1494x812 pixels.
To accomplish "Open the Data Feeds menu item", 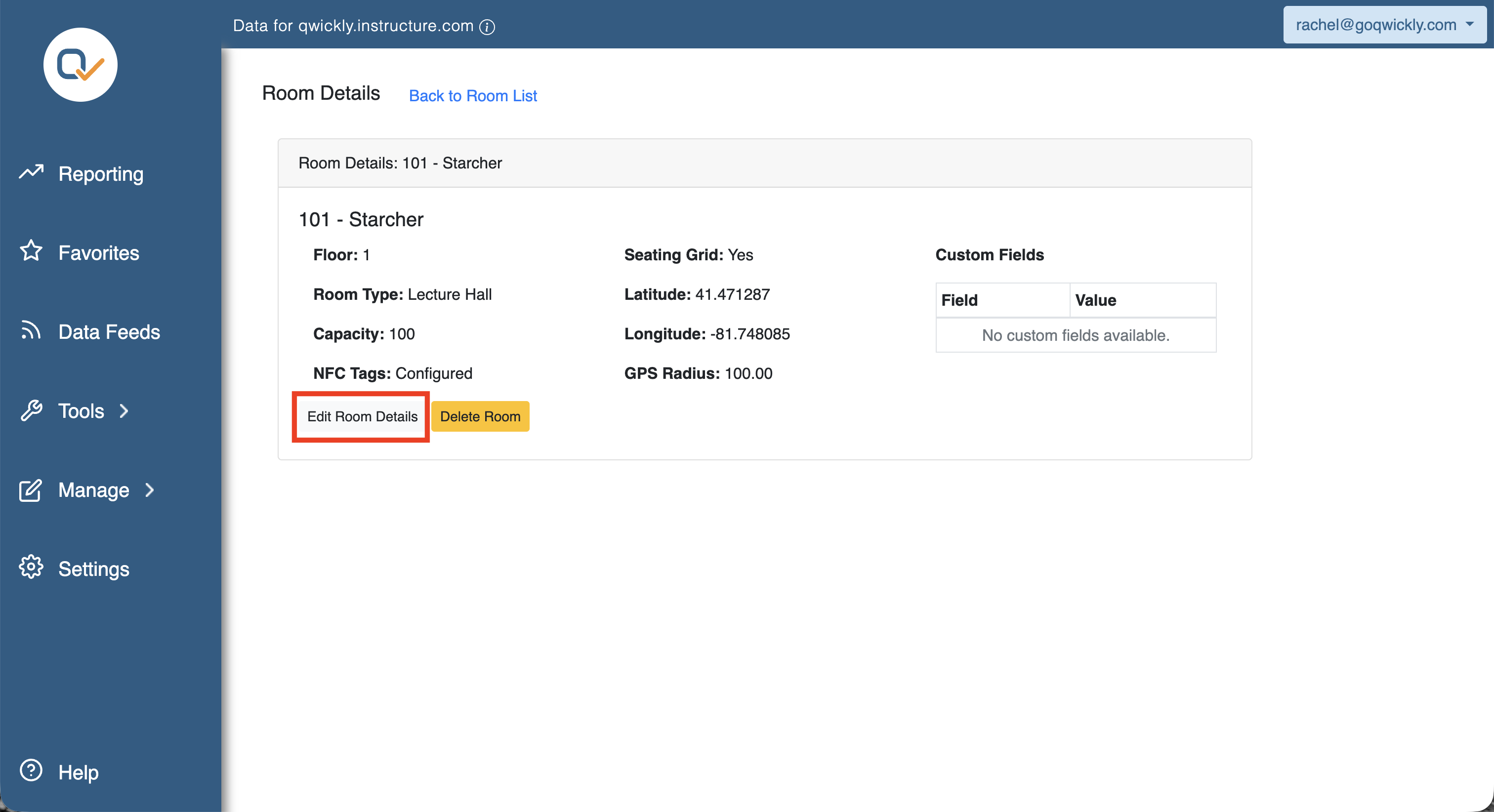I will coord(109,332).
